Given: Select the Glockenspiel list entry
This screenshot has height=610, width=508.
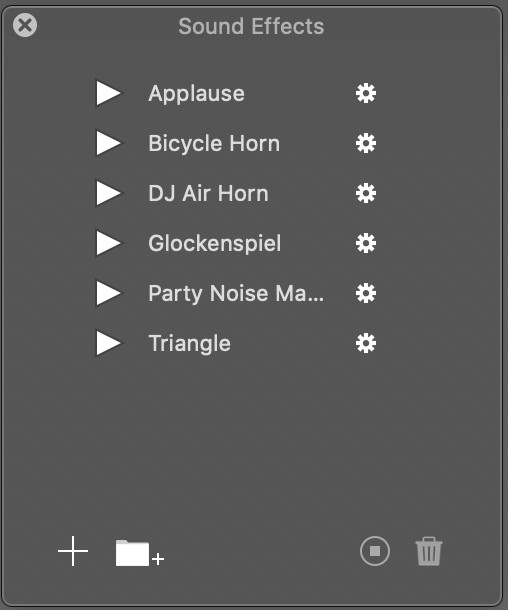Looking at the screenshot, I should point(214,244).
